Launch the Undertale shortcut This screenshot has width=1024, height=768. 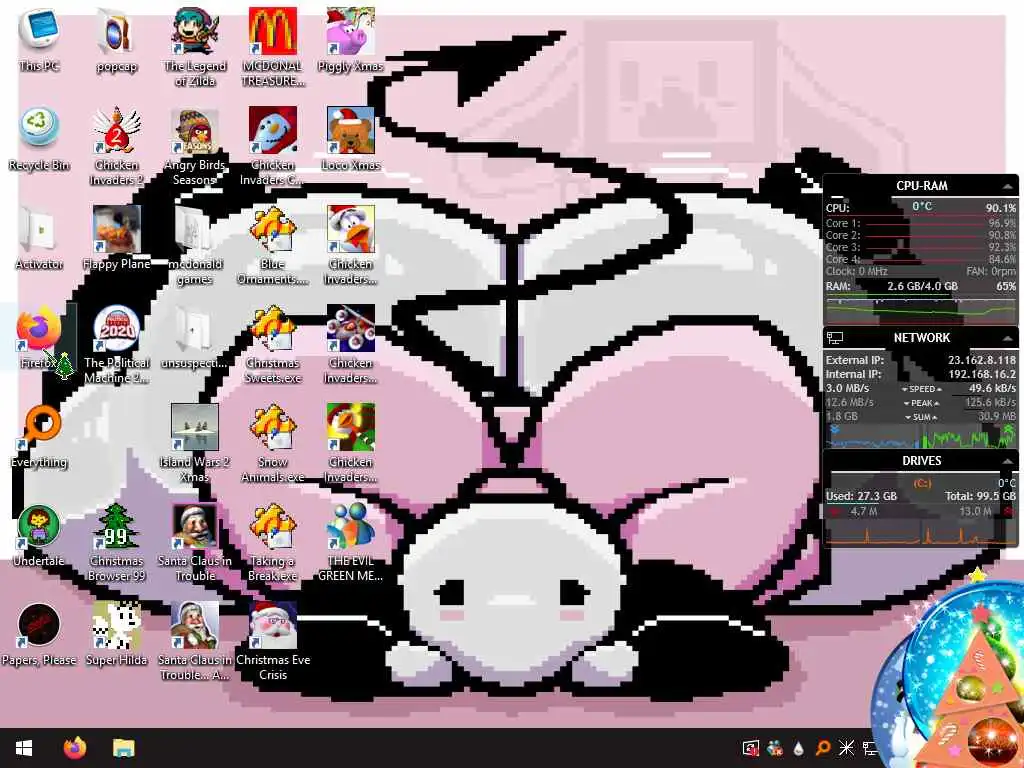click(x=39, y=536)
